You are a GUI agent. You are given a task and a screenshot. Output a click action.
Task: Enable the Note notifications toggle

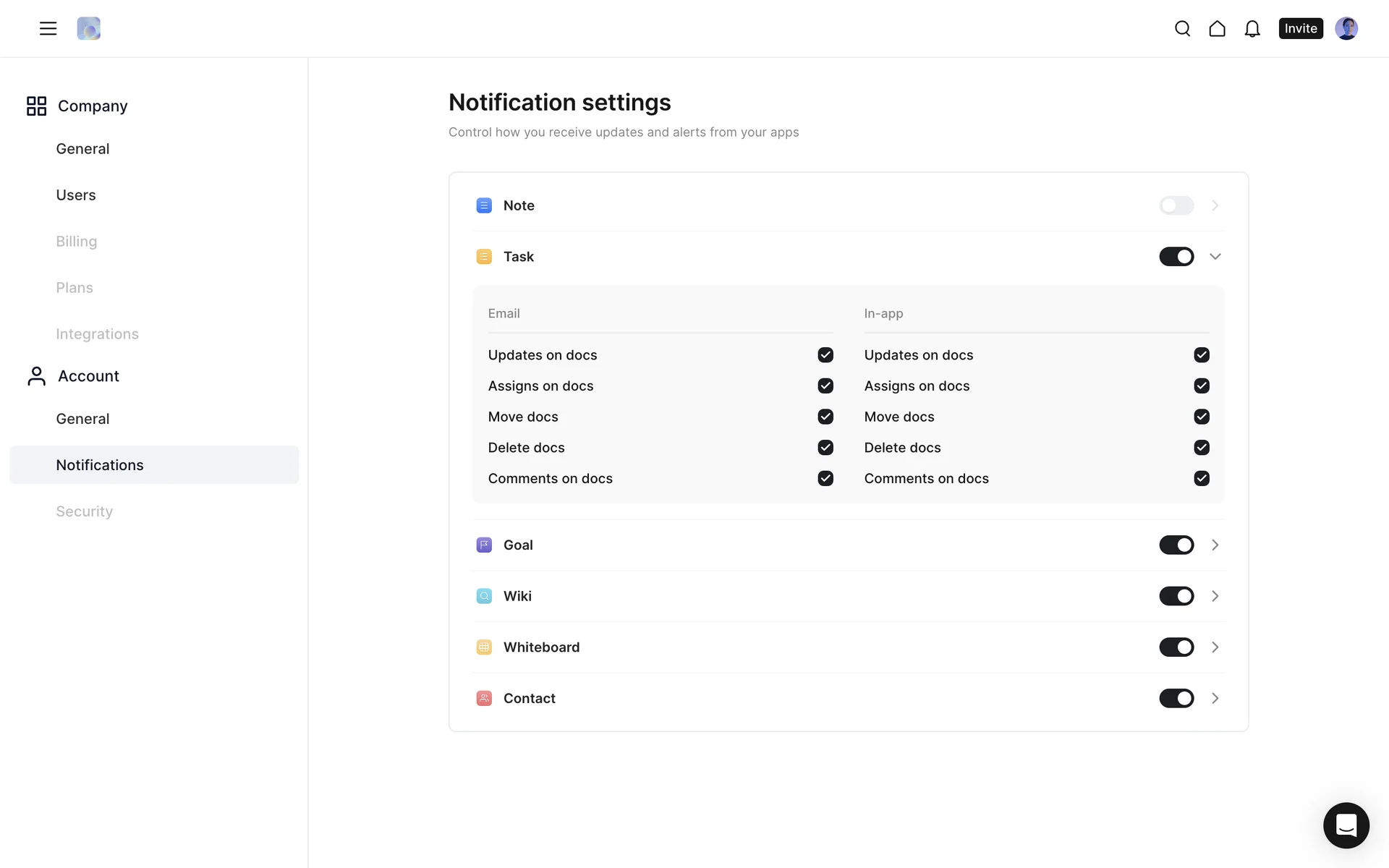click(x=1176, y=205)
